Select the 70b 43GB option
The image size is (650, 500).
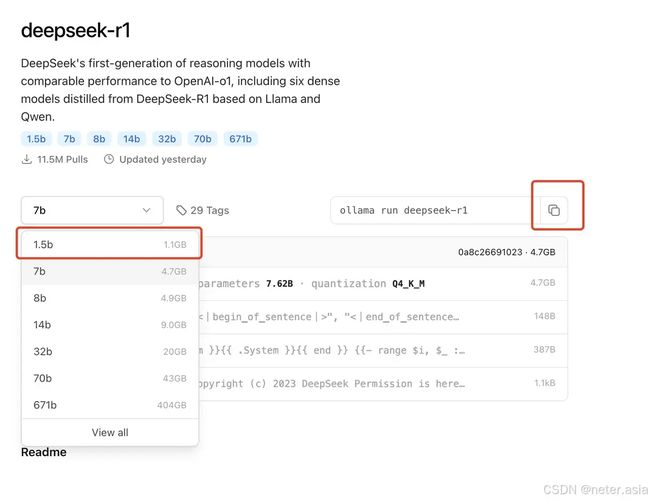coord(110,378)
